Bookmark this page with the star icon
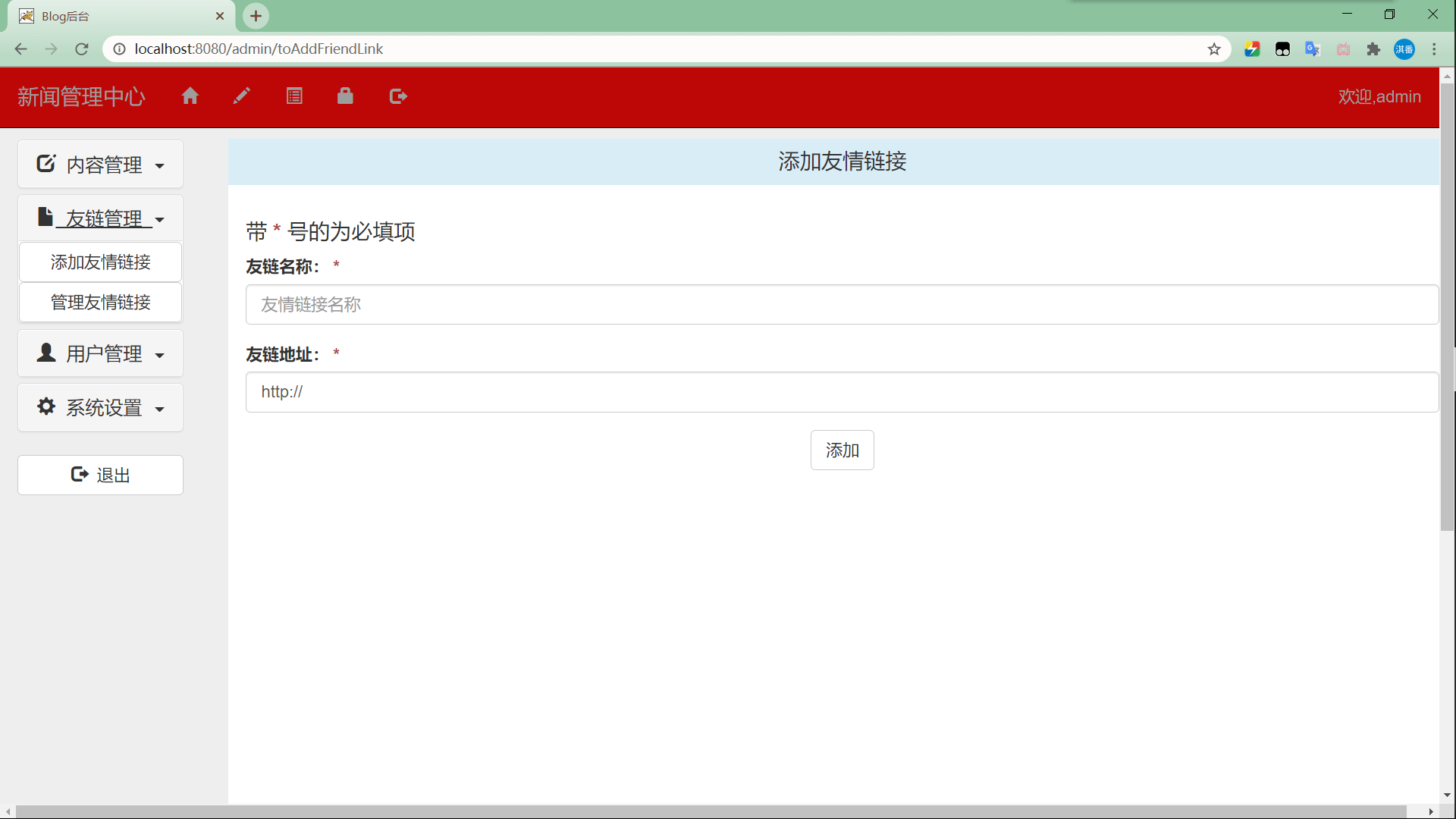1456x819 pixels. click(1214, 49)
